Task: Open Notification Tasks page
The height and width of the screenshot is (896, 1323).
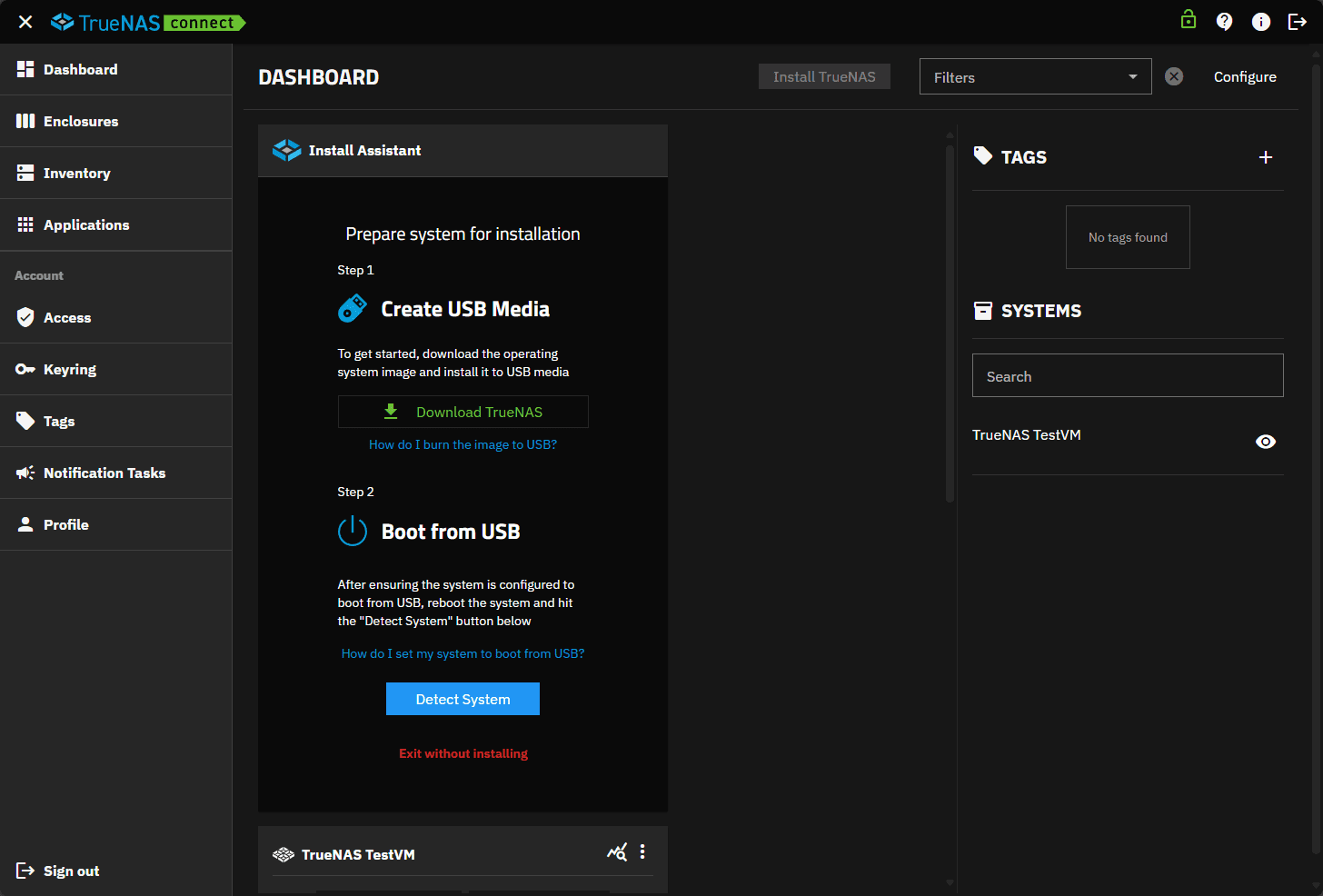Action: (104, 473)
